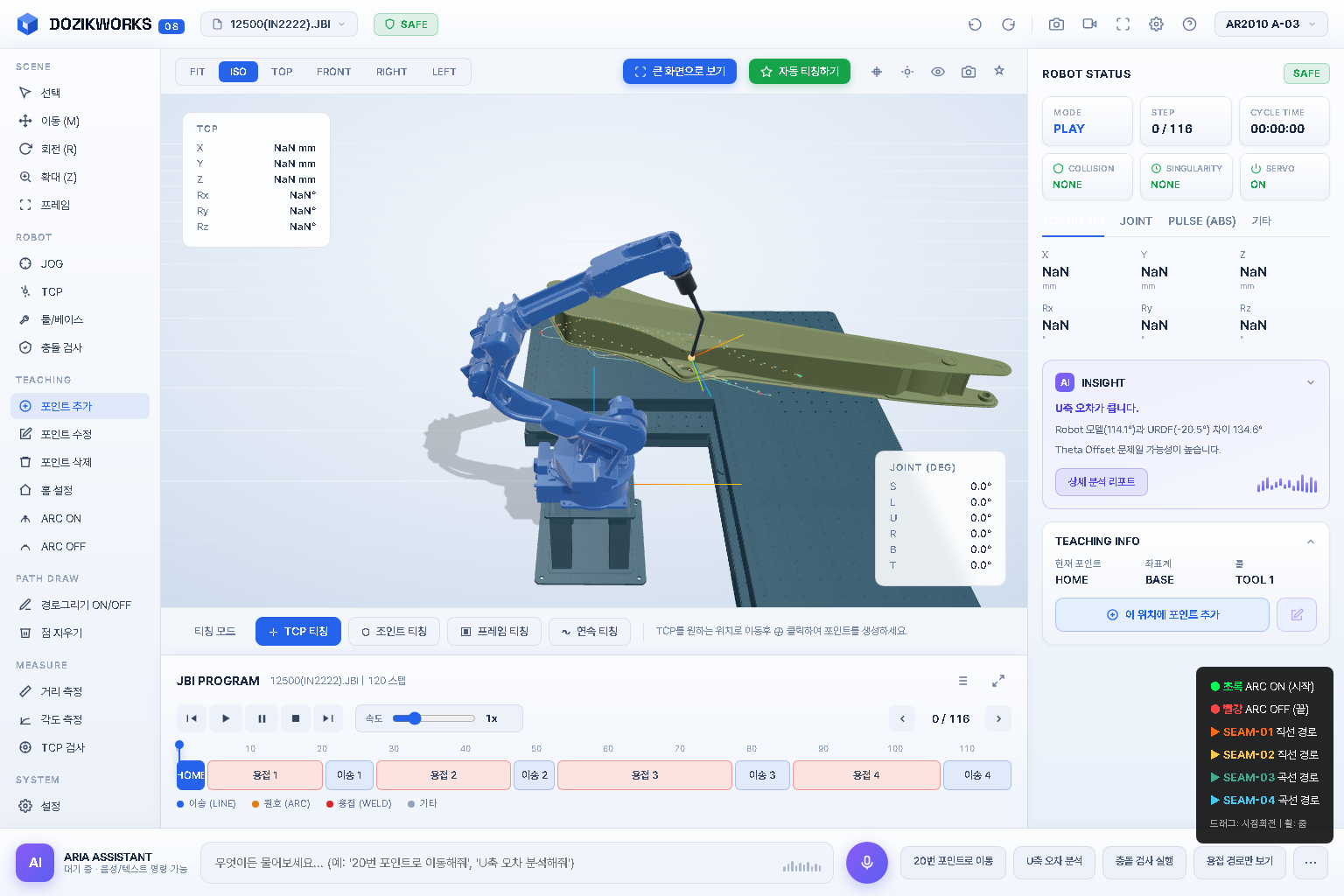Open the PULSE (ABS) tab

point(1201,221)
